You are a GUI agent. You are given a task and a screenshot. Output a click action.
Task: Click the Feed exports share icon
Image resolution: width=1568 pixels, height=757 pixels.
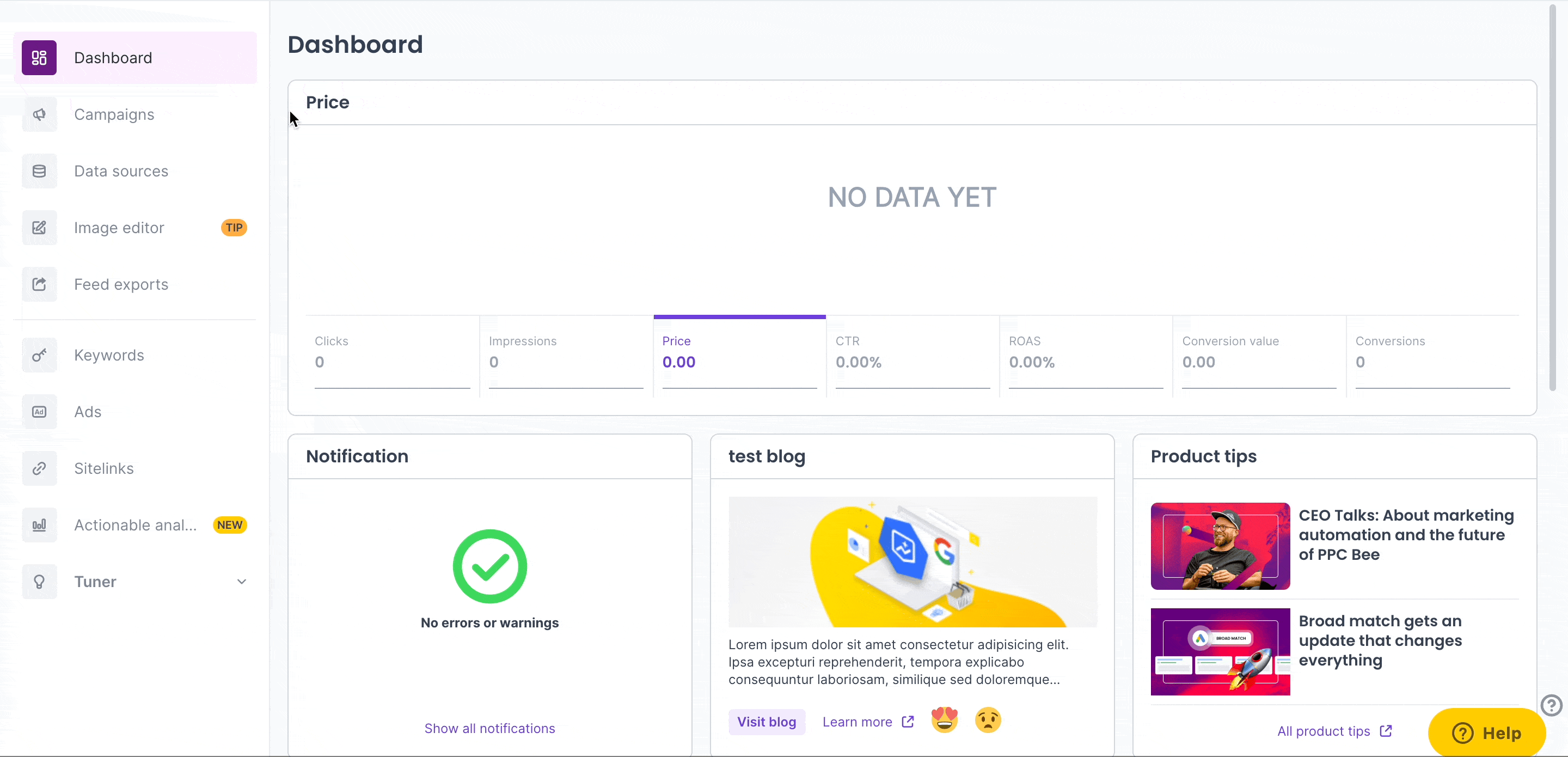39,284
